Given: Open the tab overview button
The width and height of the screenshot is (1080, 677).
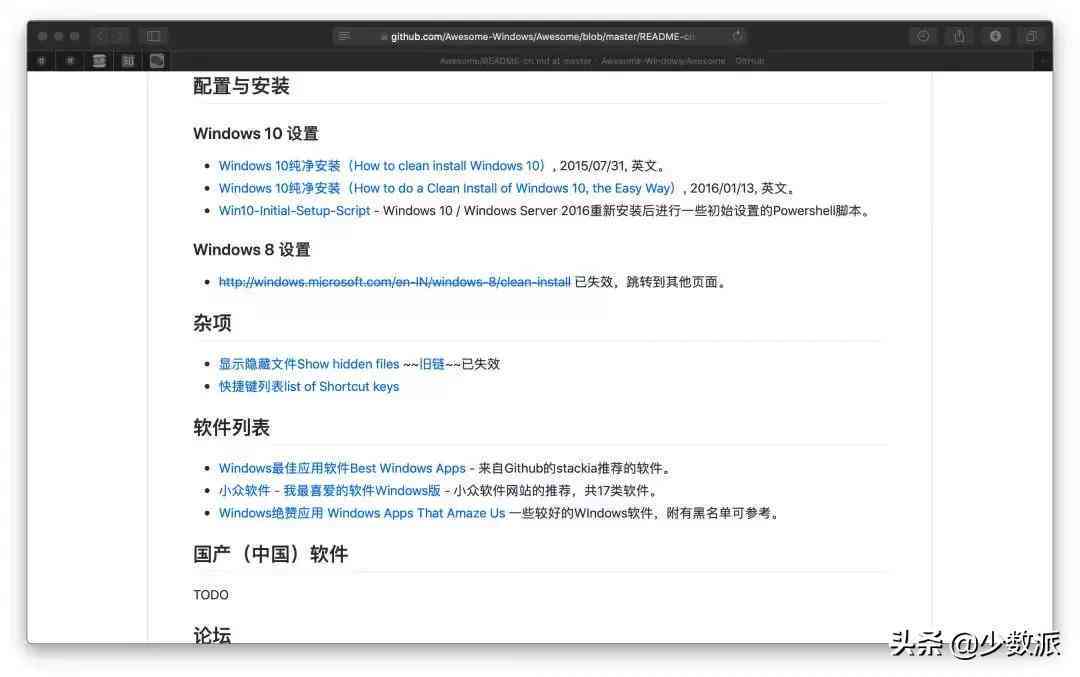Looking at the screenshot, I should 1031,36.
